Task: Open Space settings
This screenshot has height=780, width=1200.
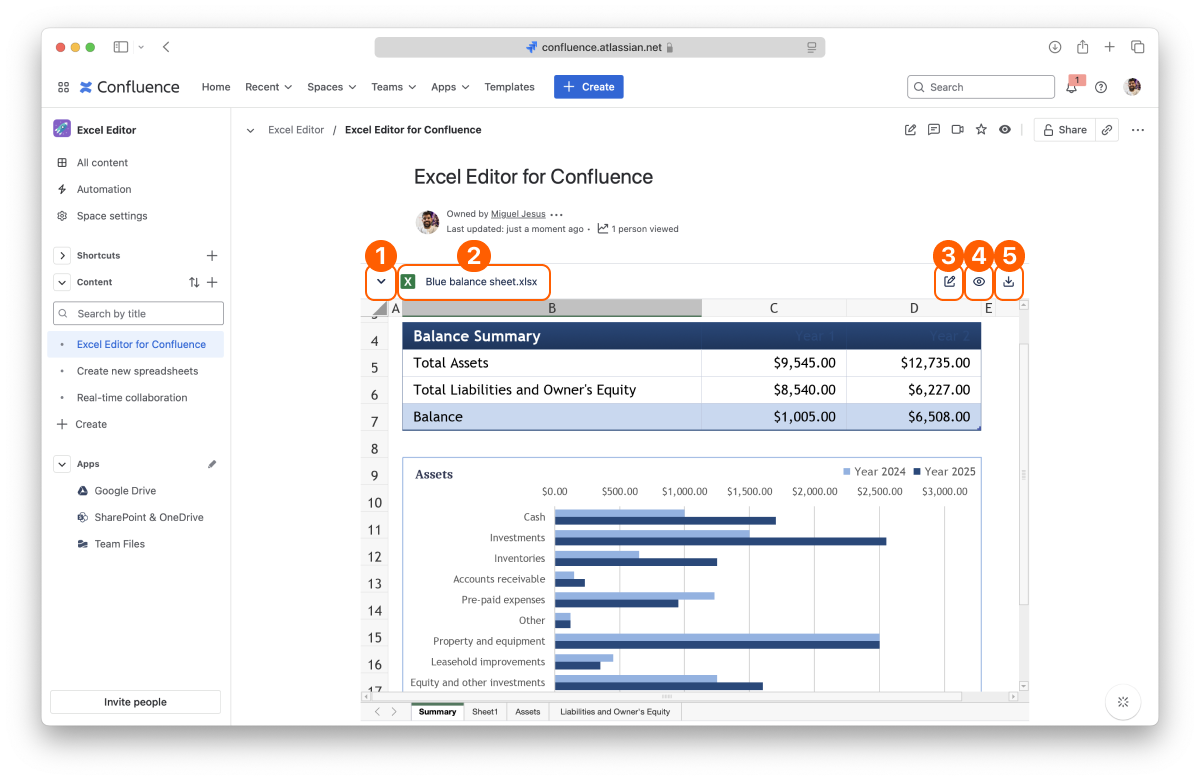Action: click(112, 216)
